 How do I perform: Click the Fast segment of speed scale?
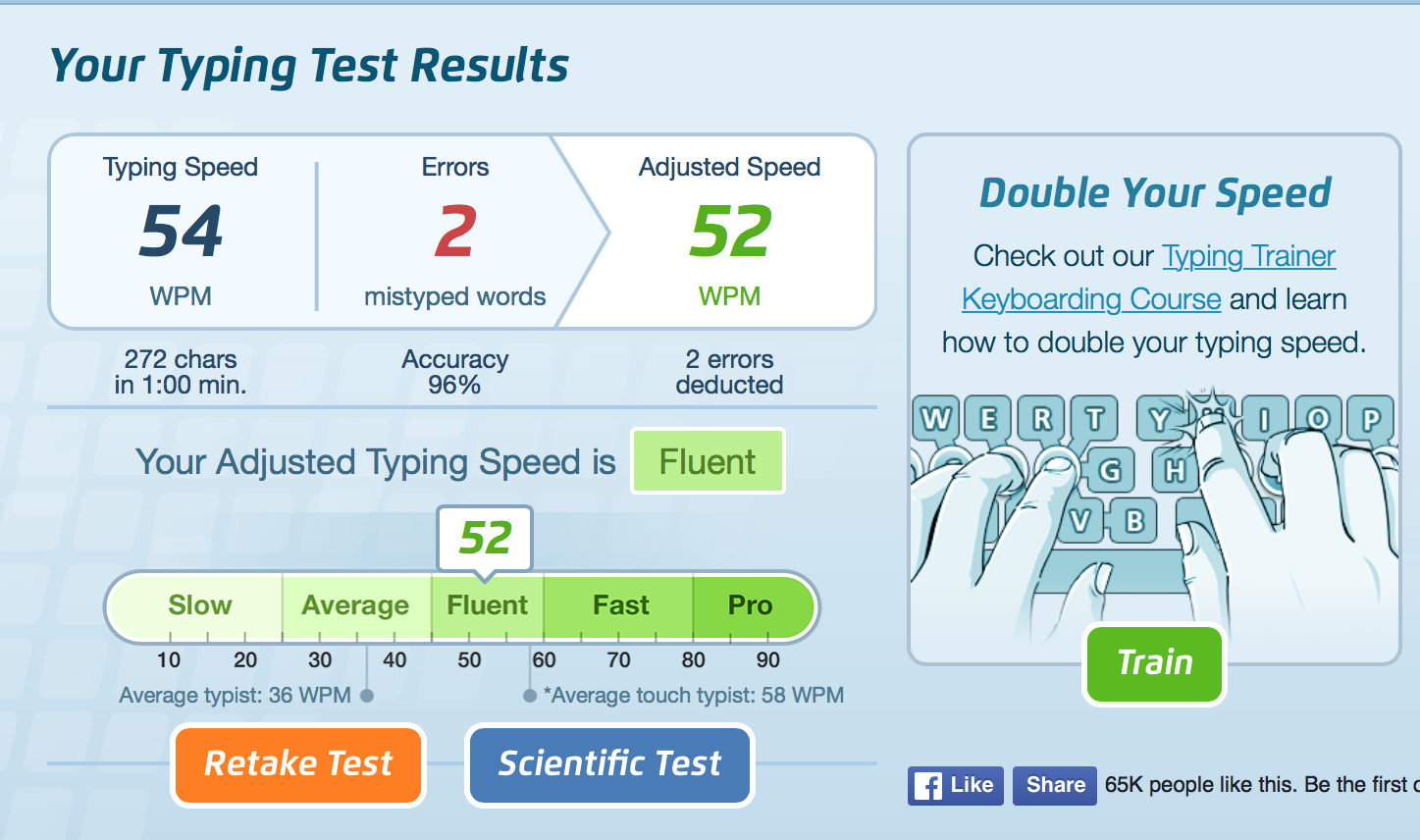click(x=620, y=605)
